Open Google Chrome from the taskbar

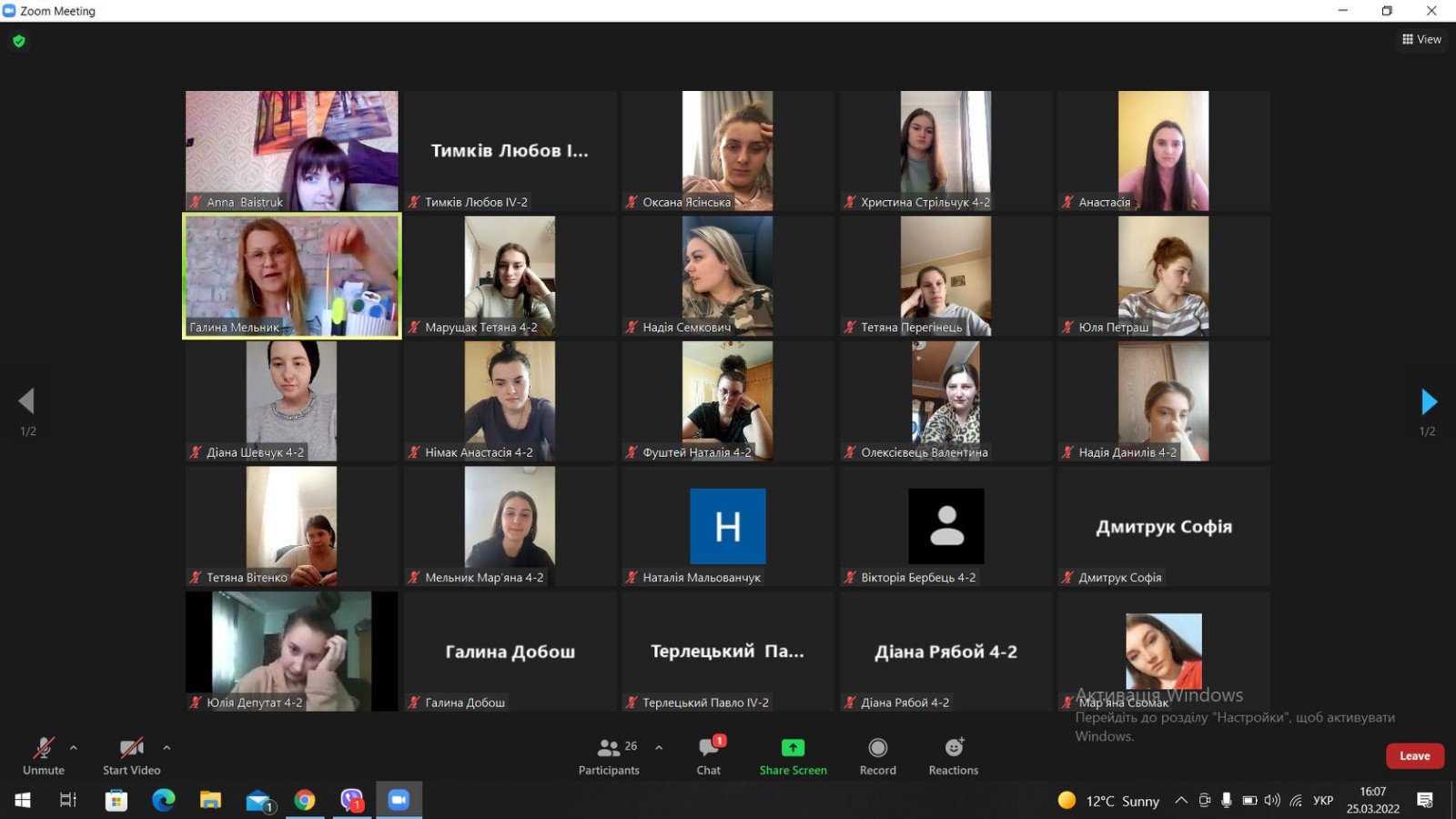(x=304, y=800)
